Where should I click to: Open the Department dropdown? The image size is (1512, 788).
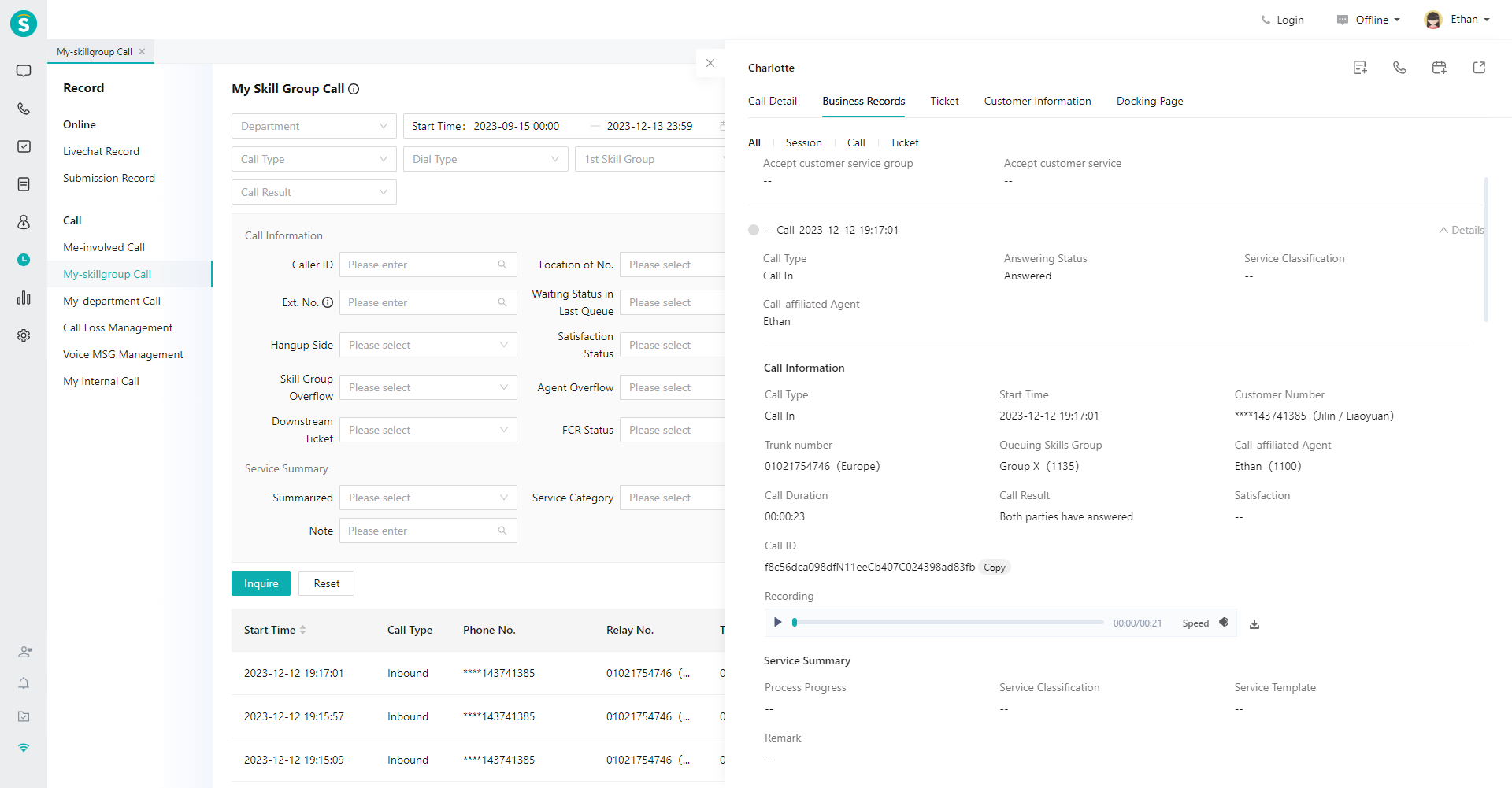click(x=314, y=126)
